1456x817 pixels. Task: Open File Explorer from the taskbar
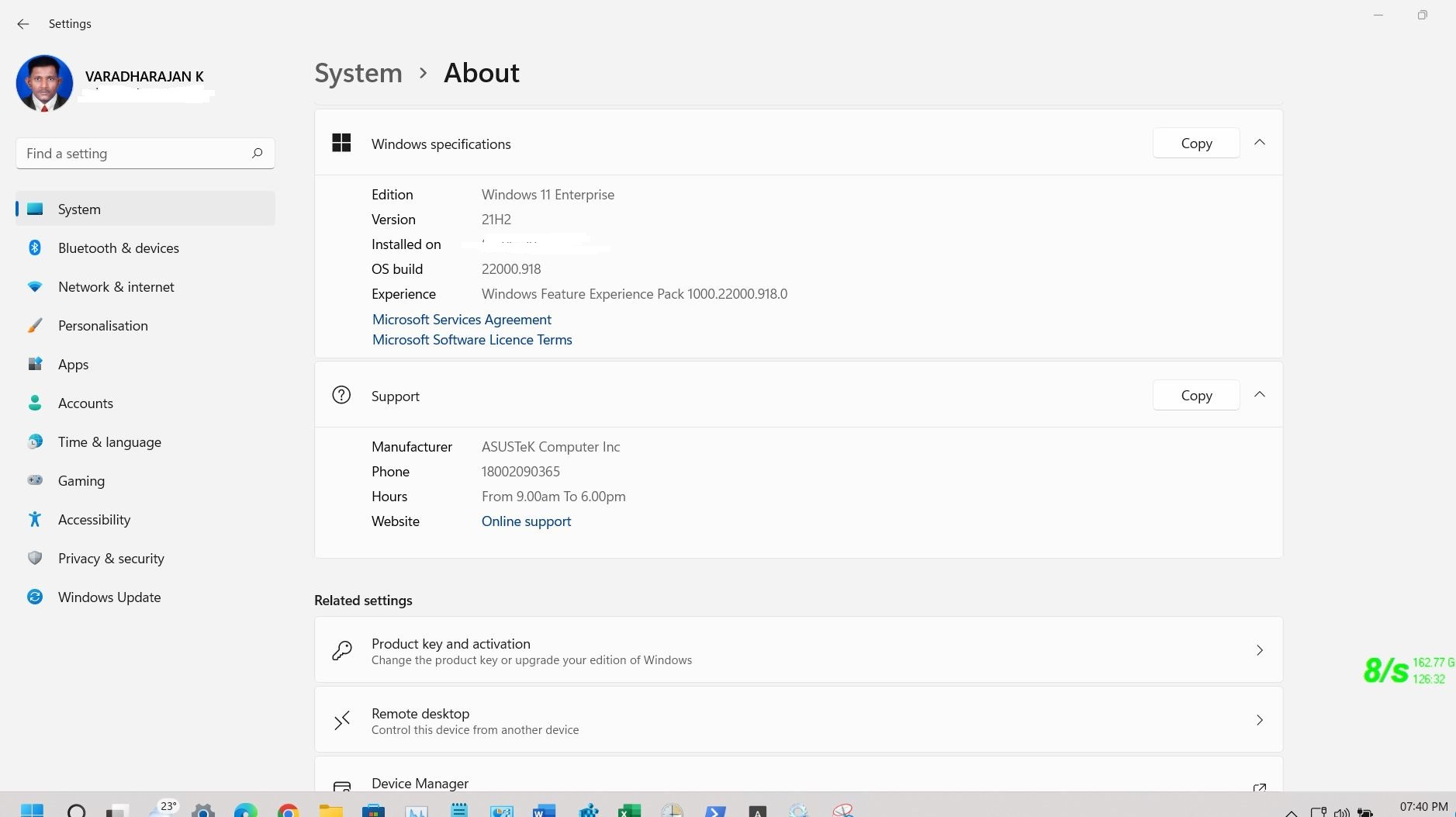(x=331, y=811)
